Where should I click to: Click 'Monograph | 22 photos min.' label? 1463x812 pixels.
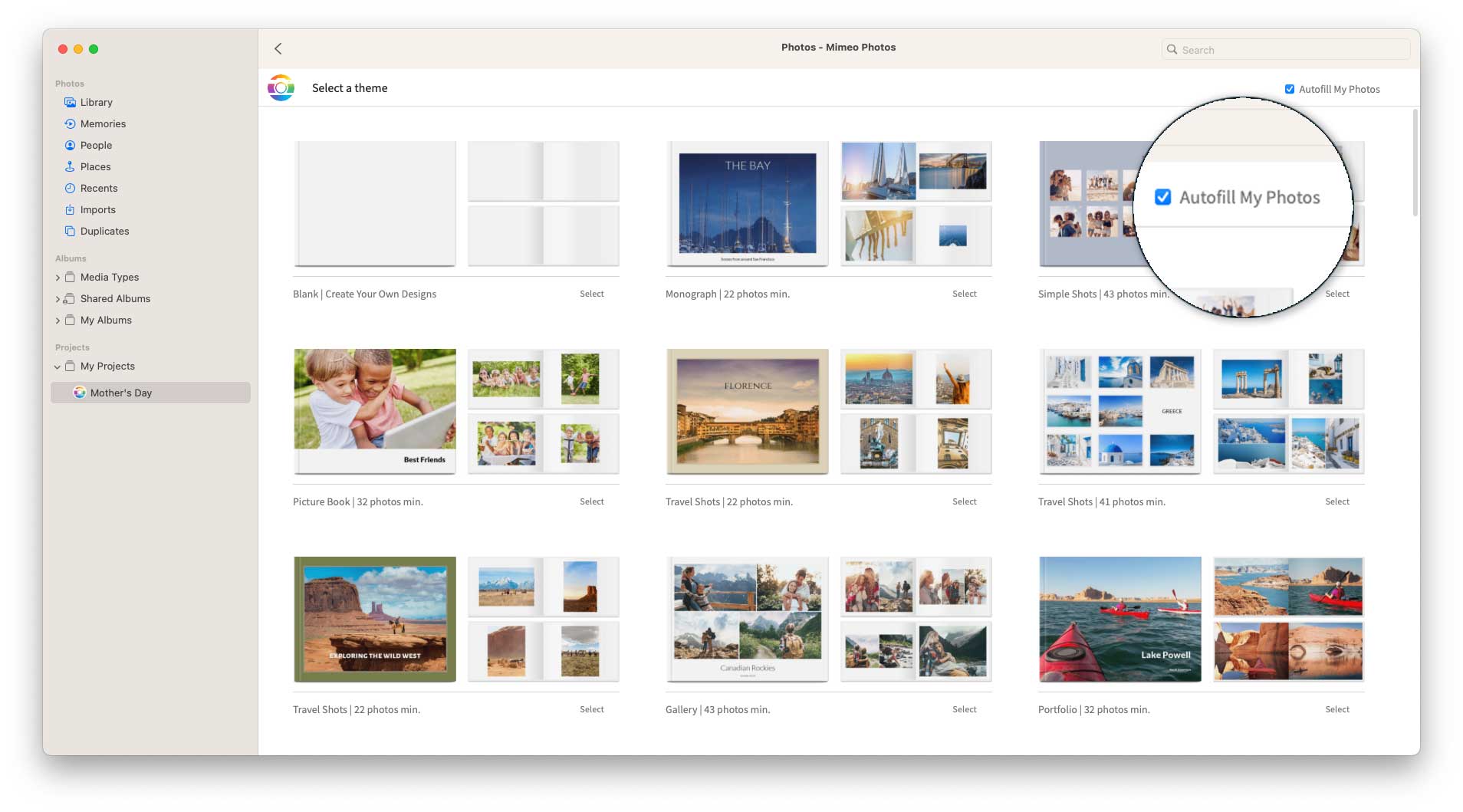click(x=728, y=294)
